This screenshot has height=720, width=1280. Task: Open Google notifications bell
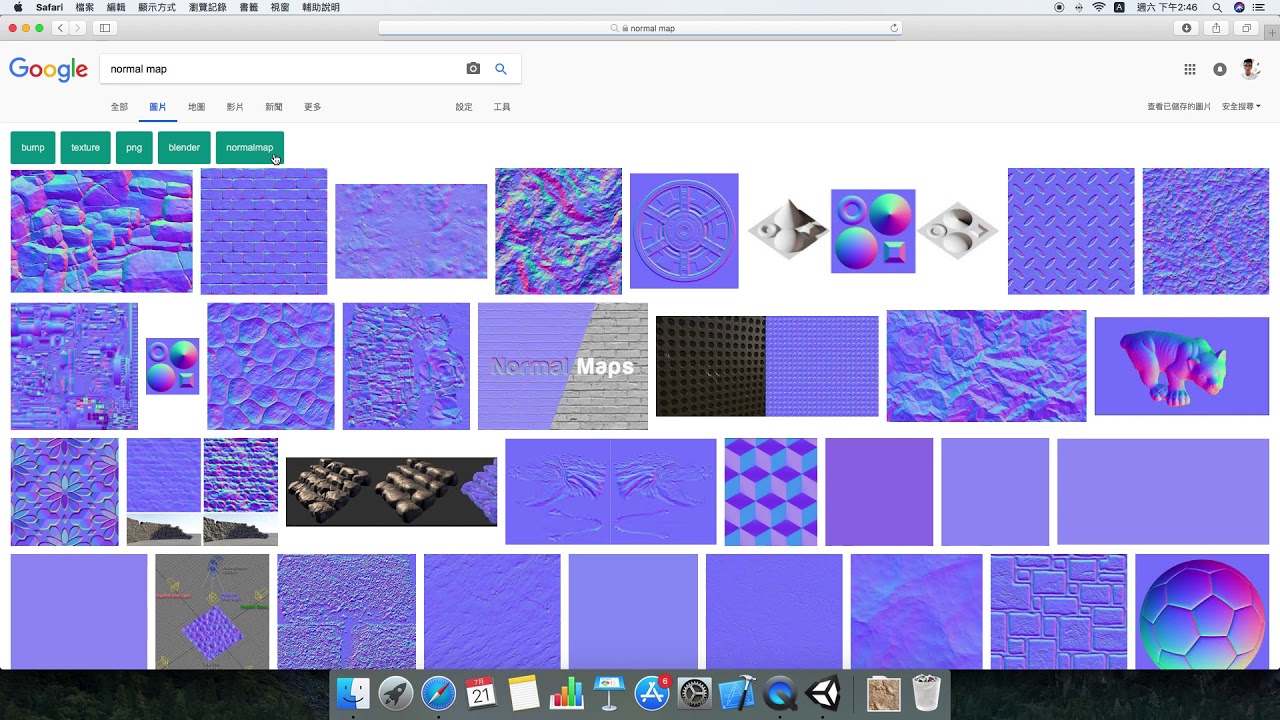1220,69
